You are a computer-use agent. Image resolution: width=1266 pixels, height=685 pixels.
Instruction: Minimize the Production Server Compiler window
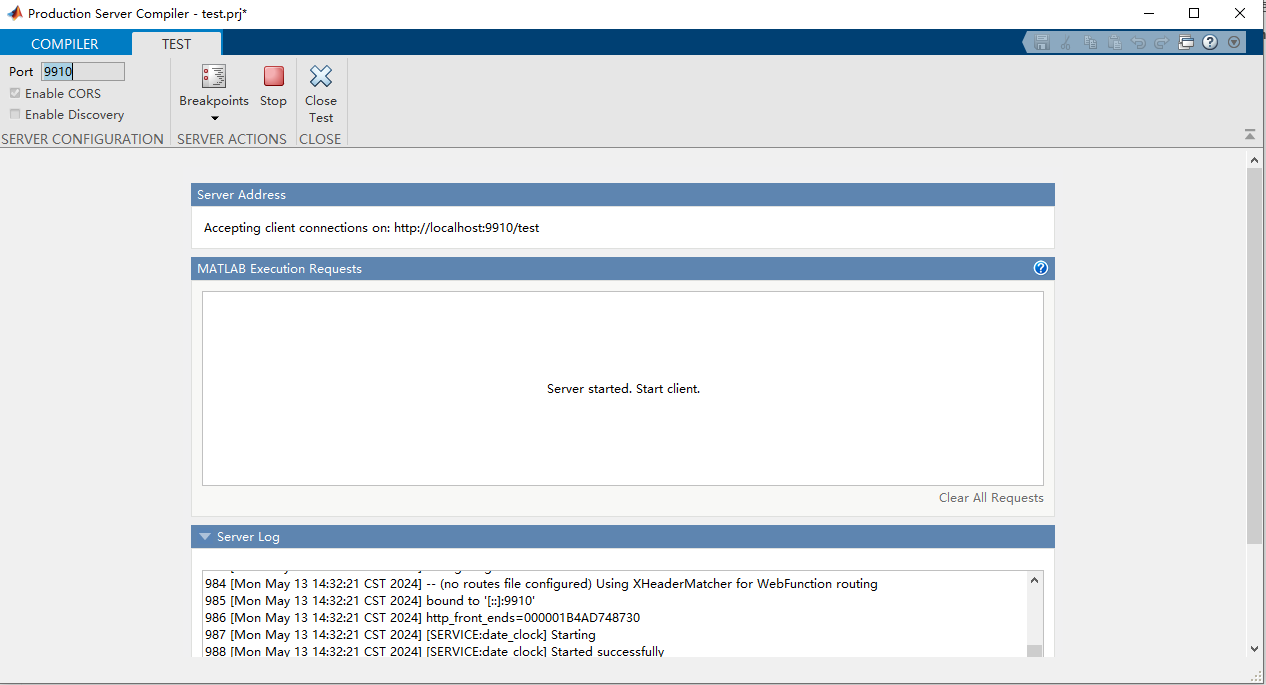tap(1148, 13)
